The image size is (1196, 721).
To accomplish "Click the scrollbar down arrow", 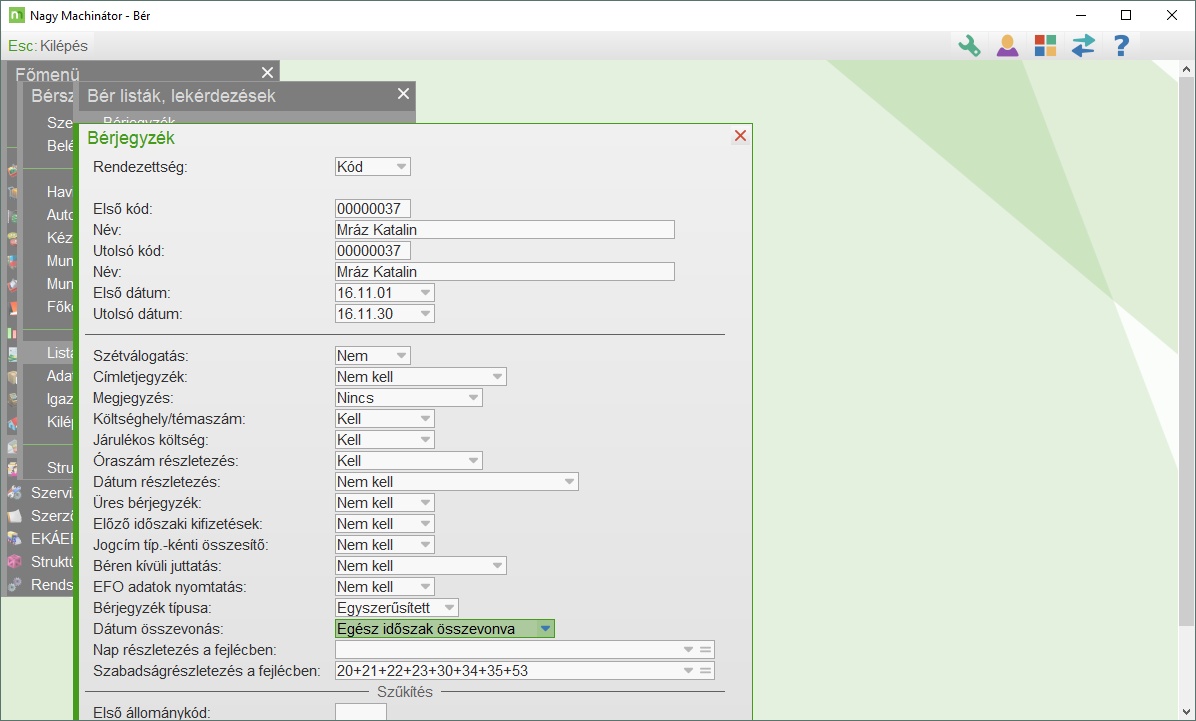I will [x=1186, y=713].
